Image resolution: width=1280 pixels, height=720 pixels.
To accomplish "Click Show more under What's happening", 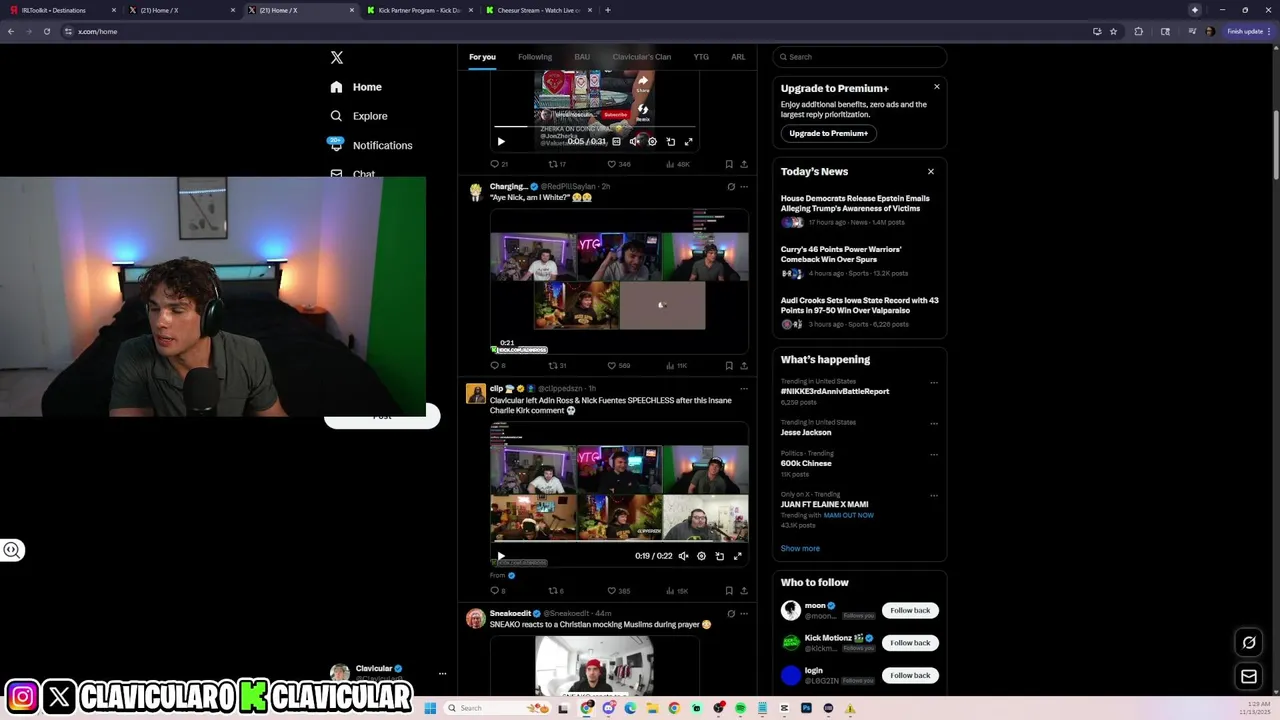I will click(x=800, y=549).
